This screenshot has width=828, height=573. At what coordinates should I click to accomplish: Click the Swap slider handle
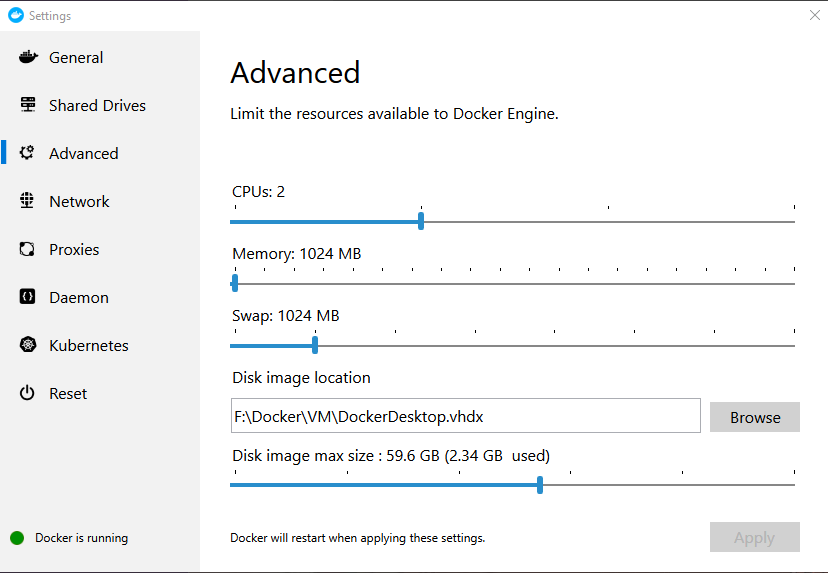tap(315, 345)
